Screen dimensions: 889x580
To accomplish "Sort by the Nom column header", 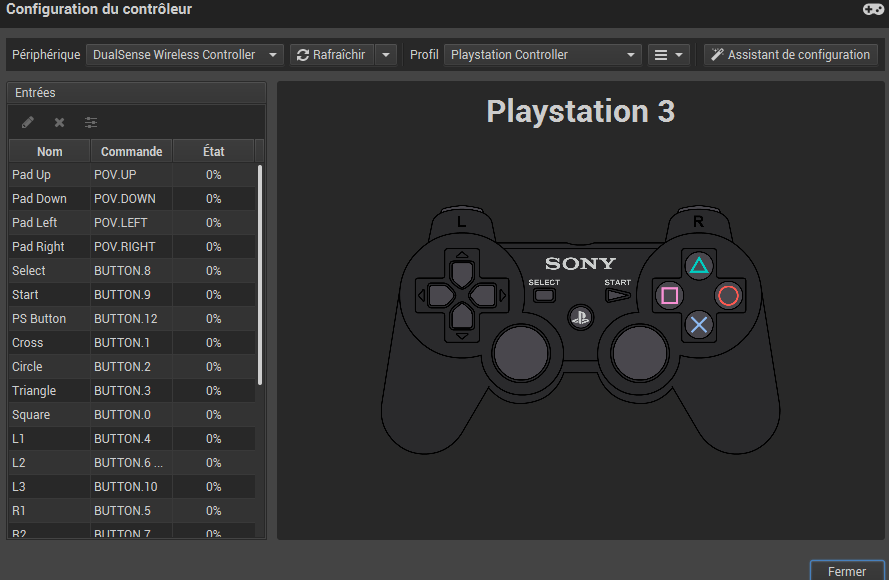I will 50,151.
